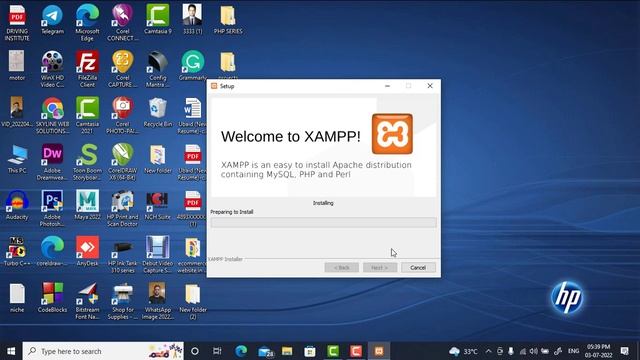This screenshot has width=640, height=360.
Task: Minimize the XAMPP Setup window
Action: 387,86
